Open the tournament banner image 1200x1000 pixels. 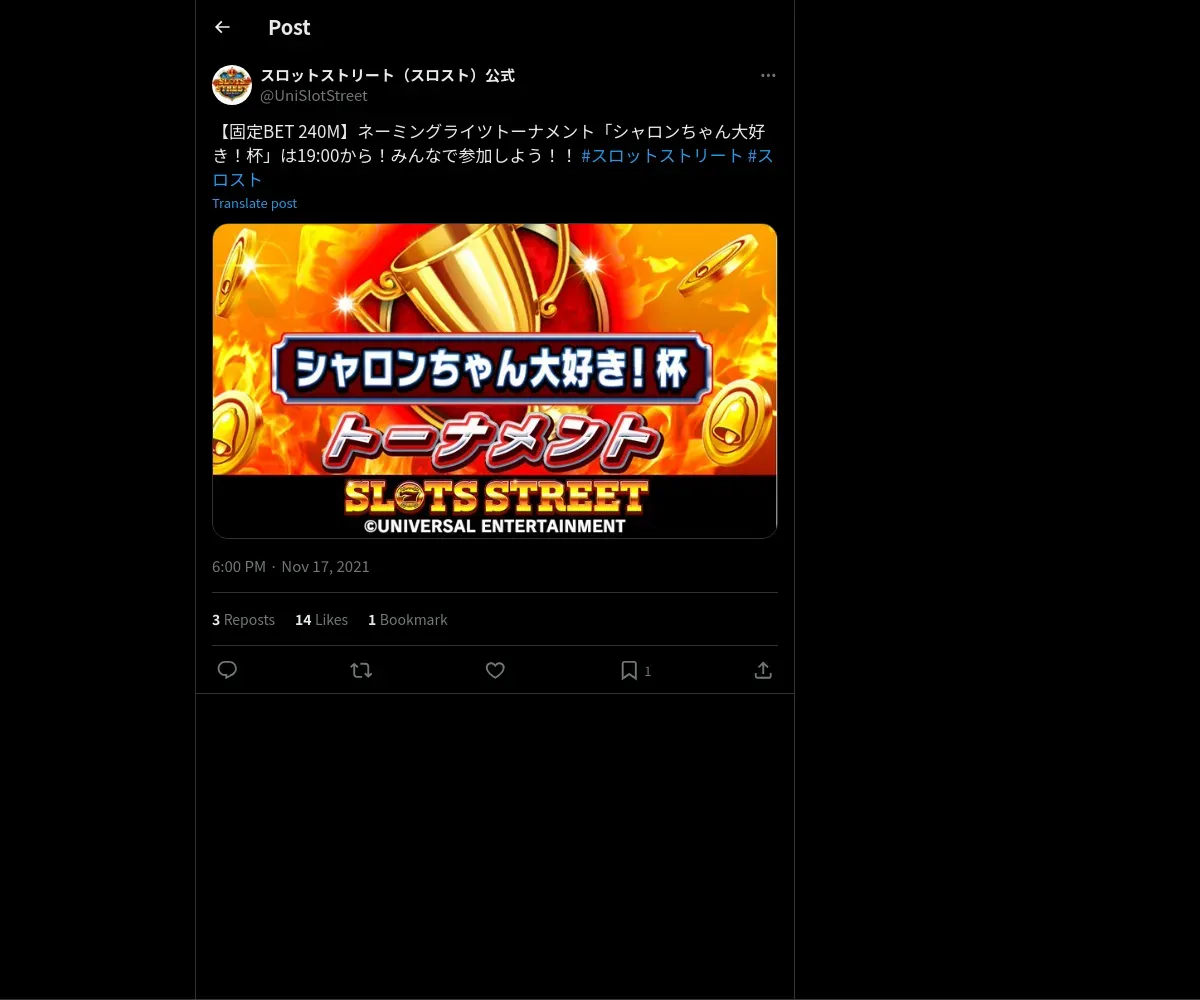495,381
